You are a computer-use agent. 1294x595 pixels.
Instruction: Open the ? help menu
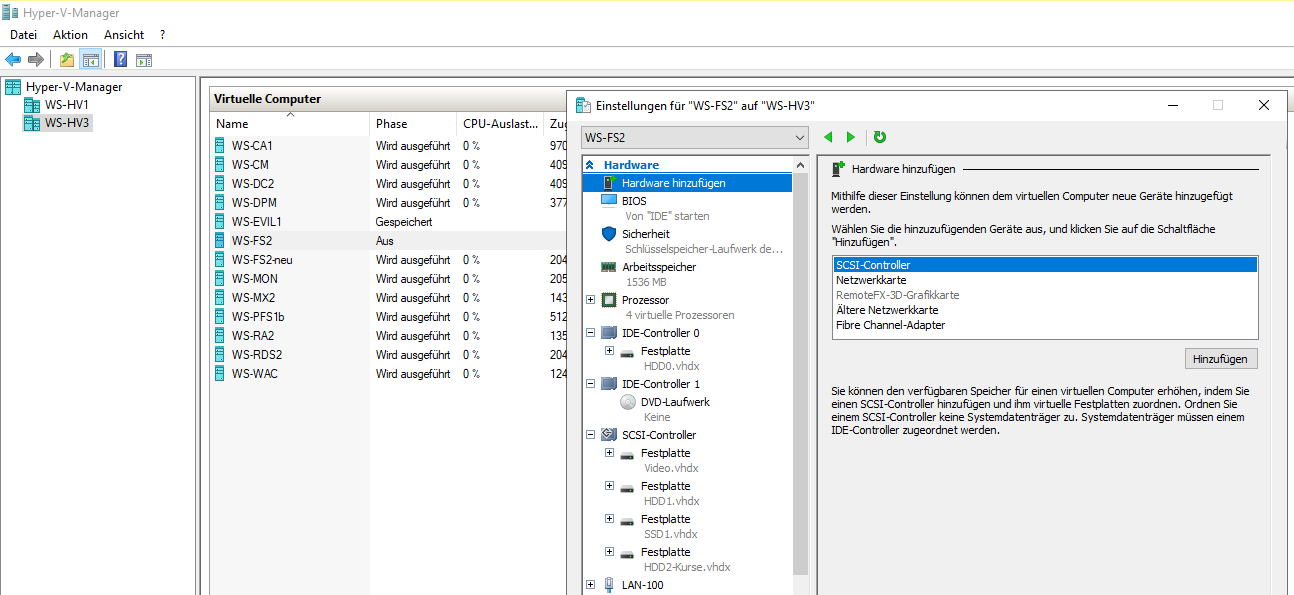click(x=162, y=35)
